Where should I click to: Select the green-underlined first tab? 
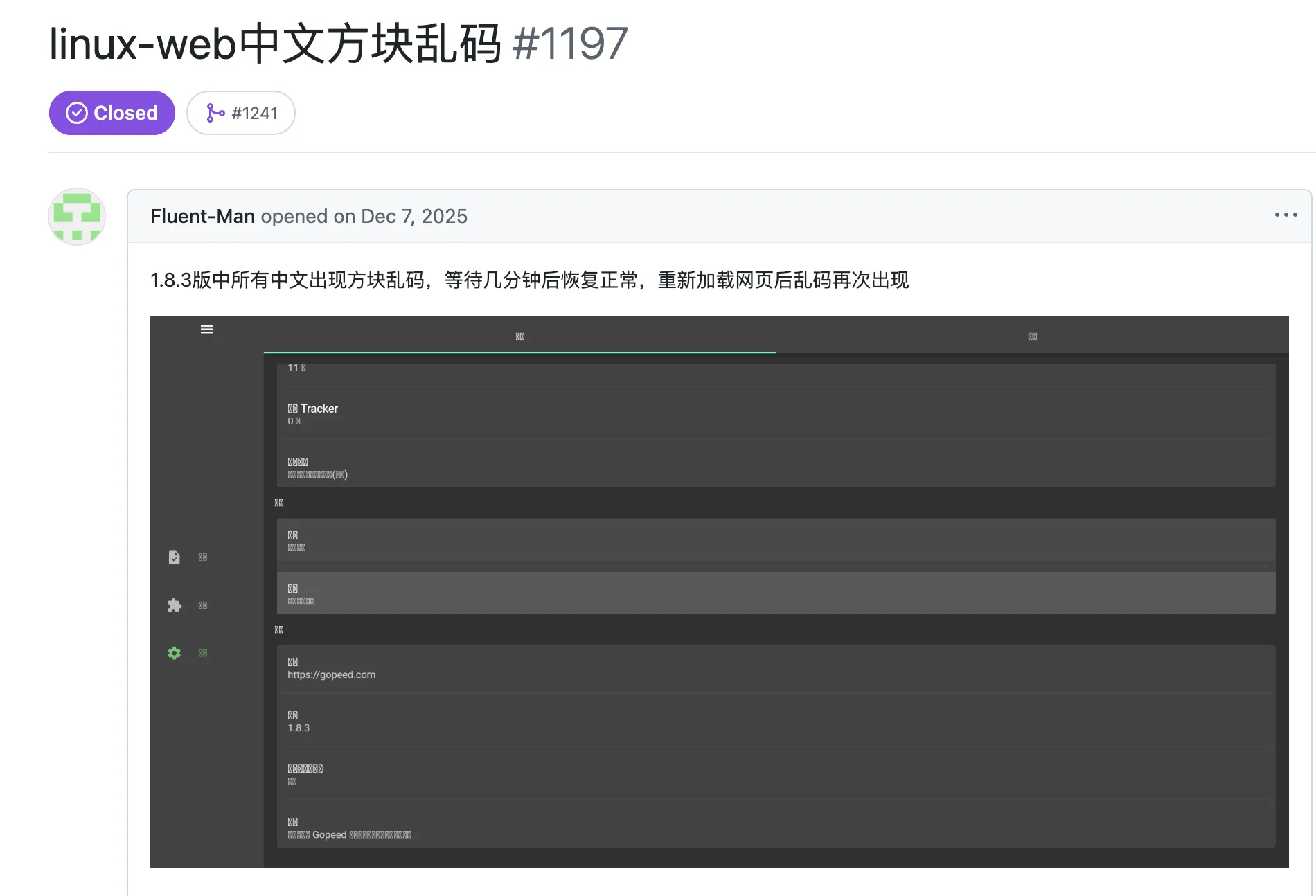tap(519, 337)
